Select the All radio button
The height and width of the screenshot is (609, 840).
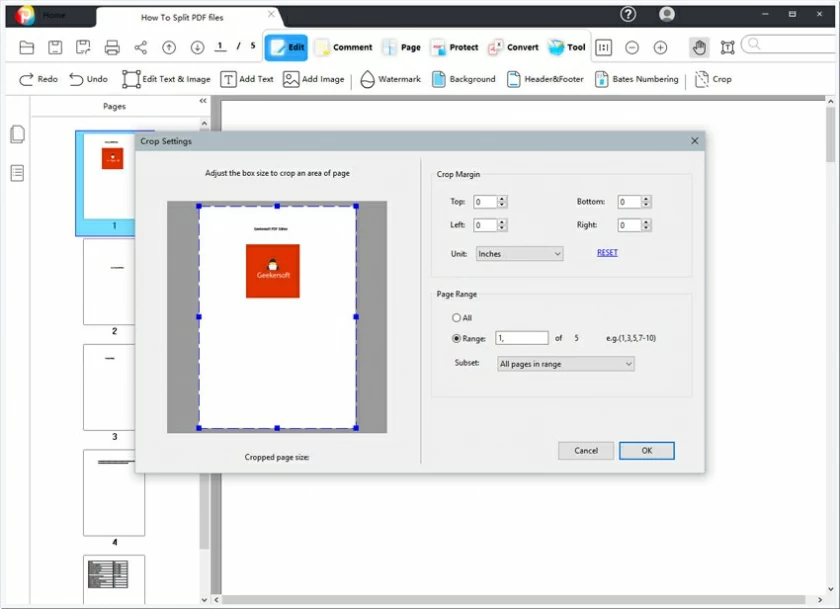(x=456, y=317)
